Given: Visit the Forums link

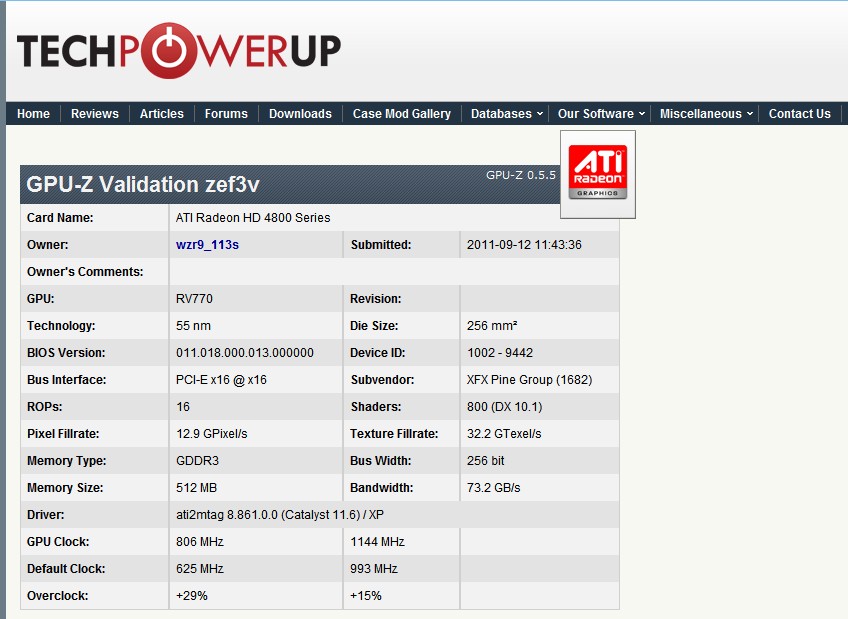Looking at the screenshot, I should (x=226, y=114).
